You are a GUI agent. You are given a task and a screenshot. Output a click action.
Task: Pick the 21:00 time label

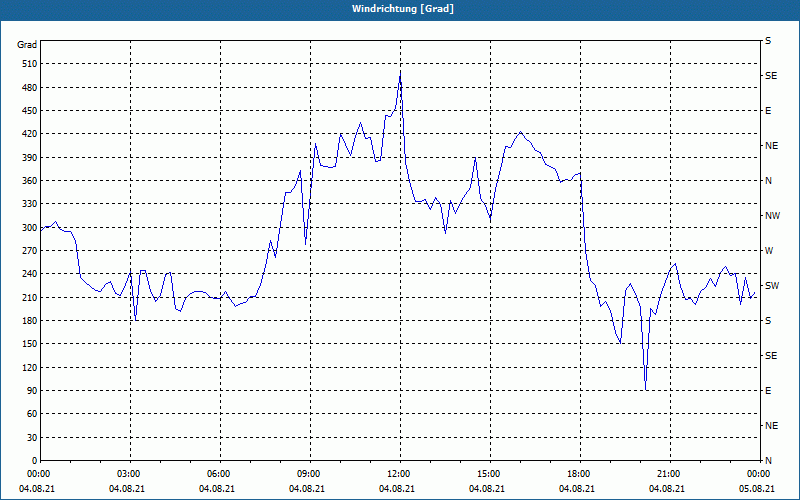(x=670, y=474)
